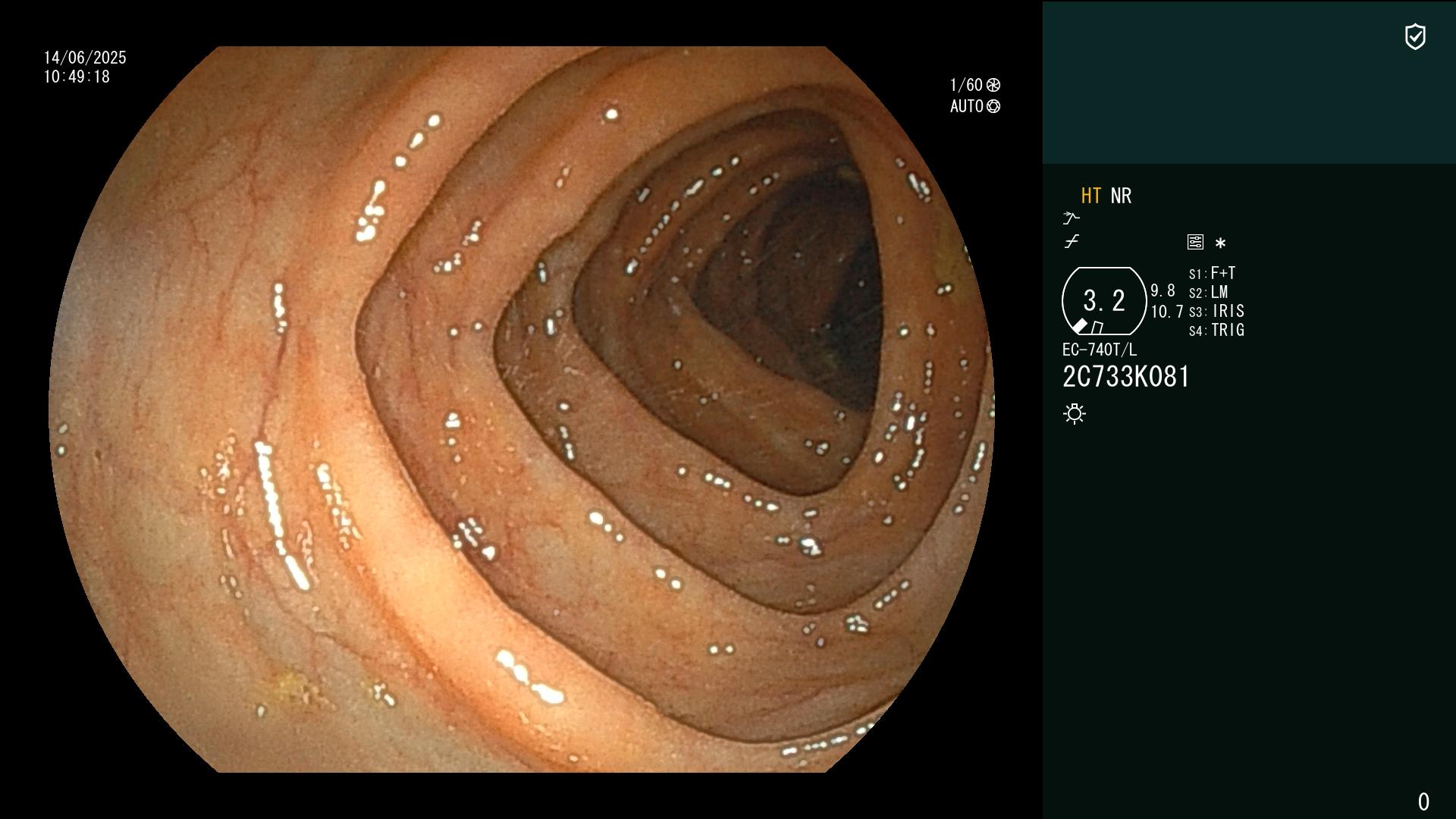Select the S3: IRIS switch assignment
1456x819 pixels.
pos(1216,311)
